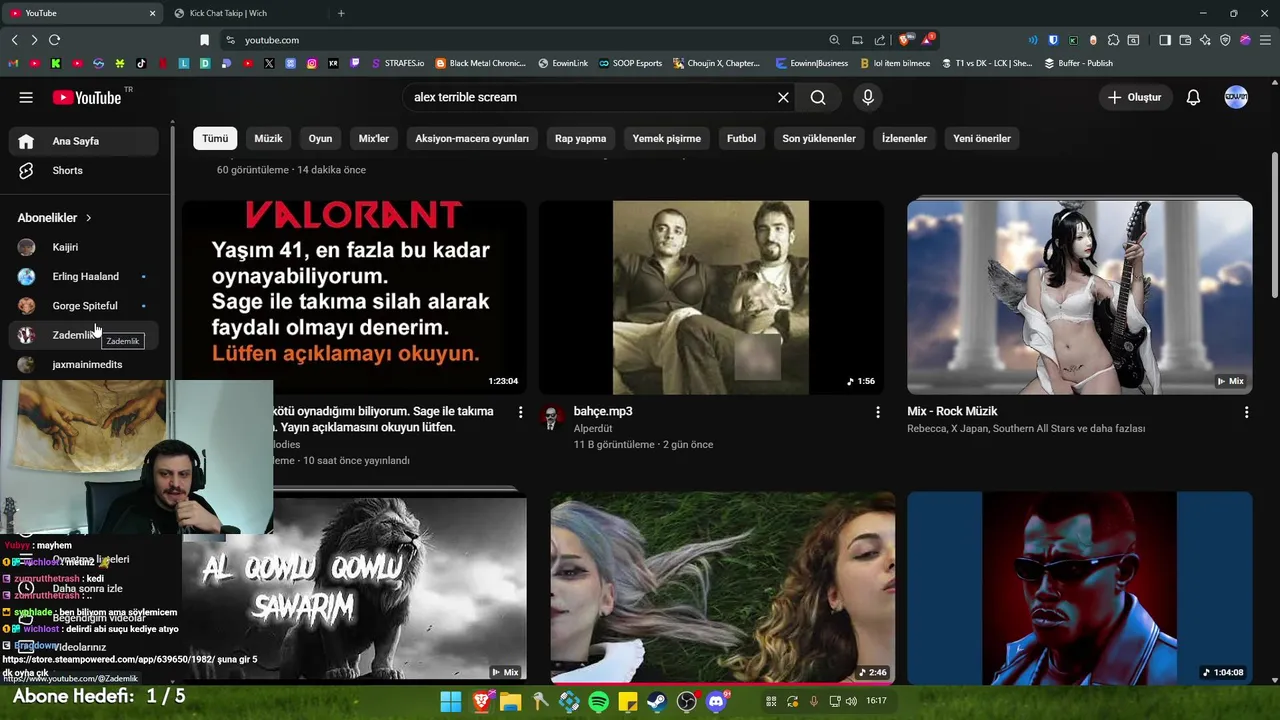Open the account avatar menu

point(1236,97)
